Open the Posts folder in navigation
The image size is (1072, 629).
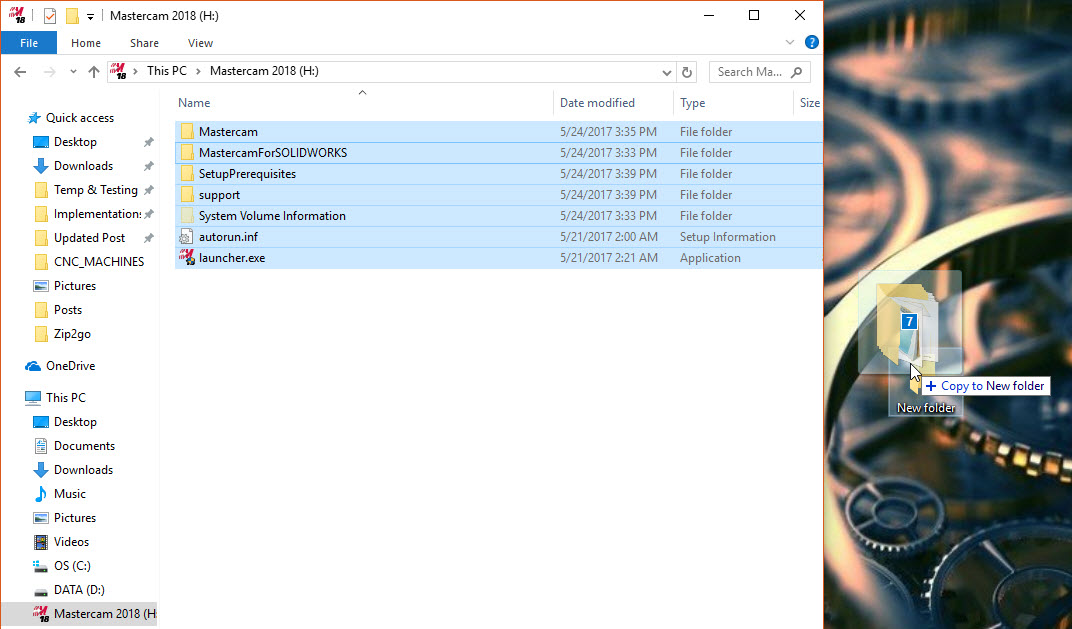click(x=68, y=310)
